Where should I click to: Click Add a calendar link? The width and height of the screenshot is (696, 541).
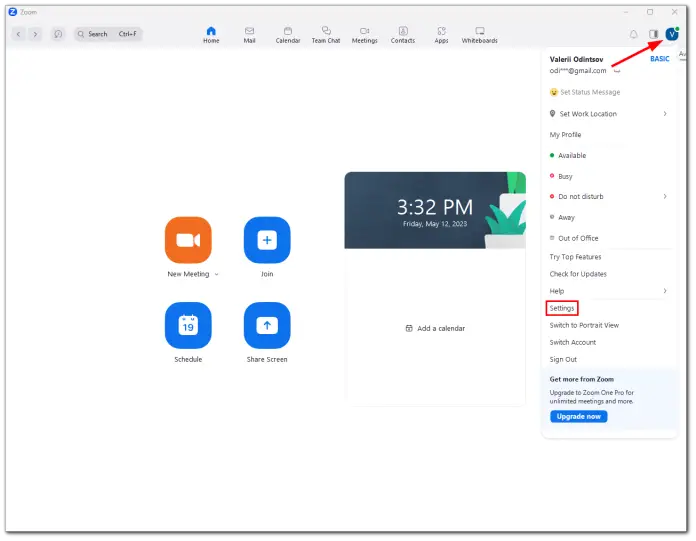435,328
